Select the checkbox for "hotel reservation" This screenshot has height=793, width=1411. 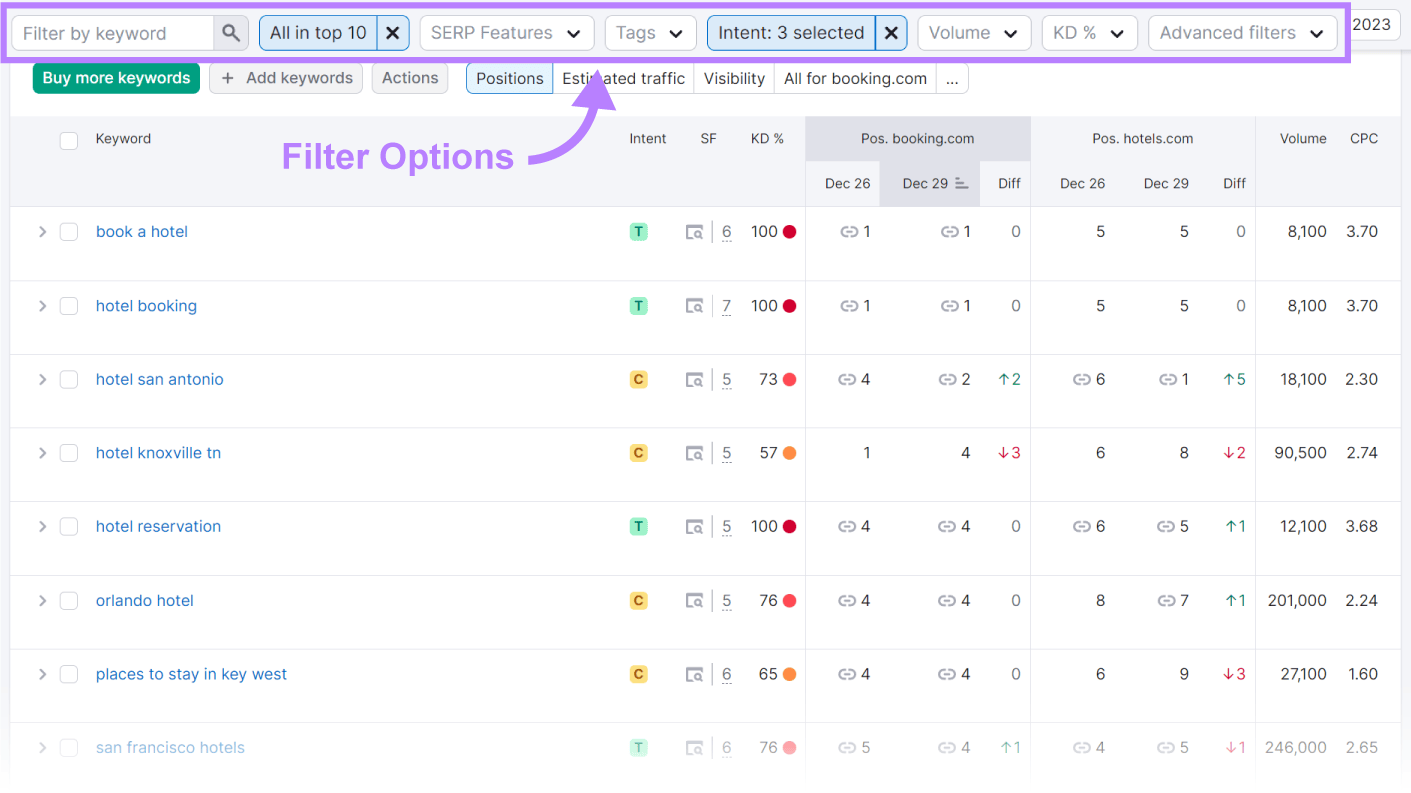[x=69, y=526]
